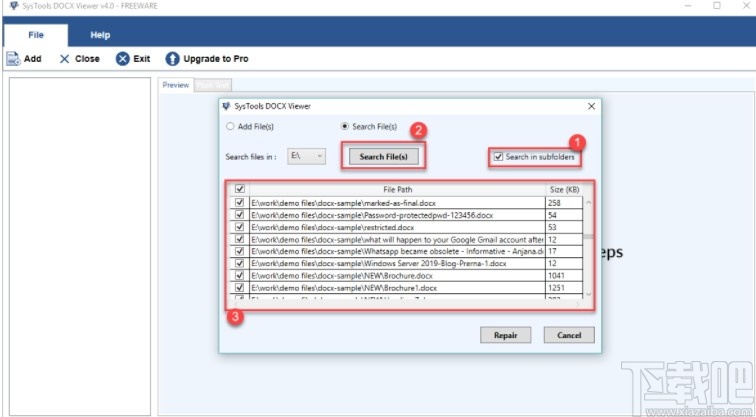Click the Size (KB) column header
The image size is (756, 417).
(564, 189)
